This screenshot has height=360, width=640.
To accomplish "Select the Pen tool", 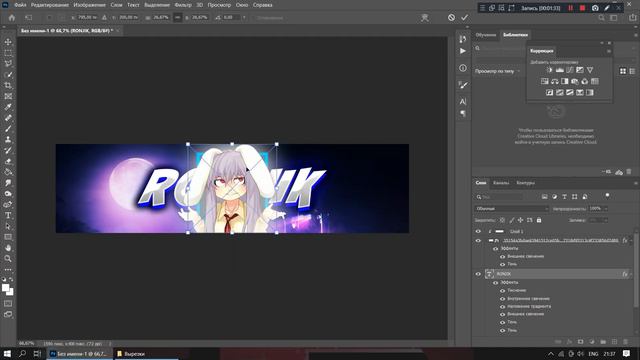I will pyautogui.click(x=8, y=204).
